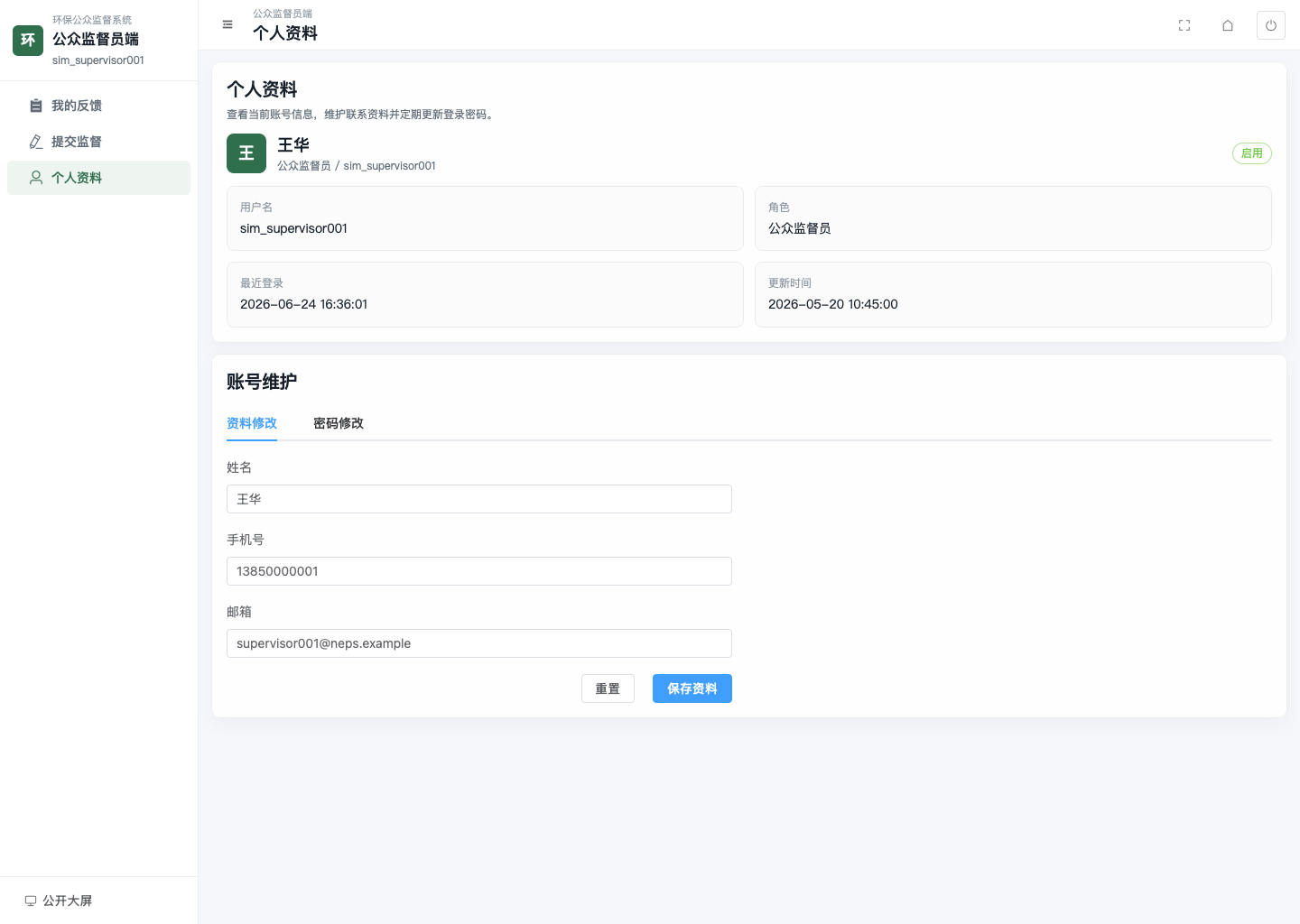
Task: Focus the 姓名 input containing 王华
Action: (x=479, y=499)
